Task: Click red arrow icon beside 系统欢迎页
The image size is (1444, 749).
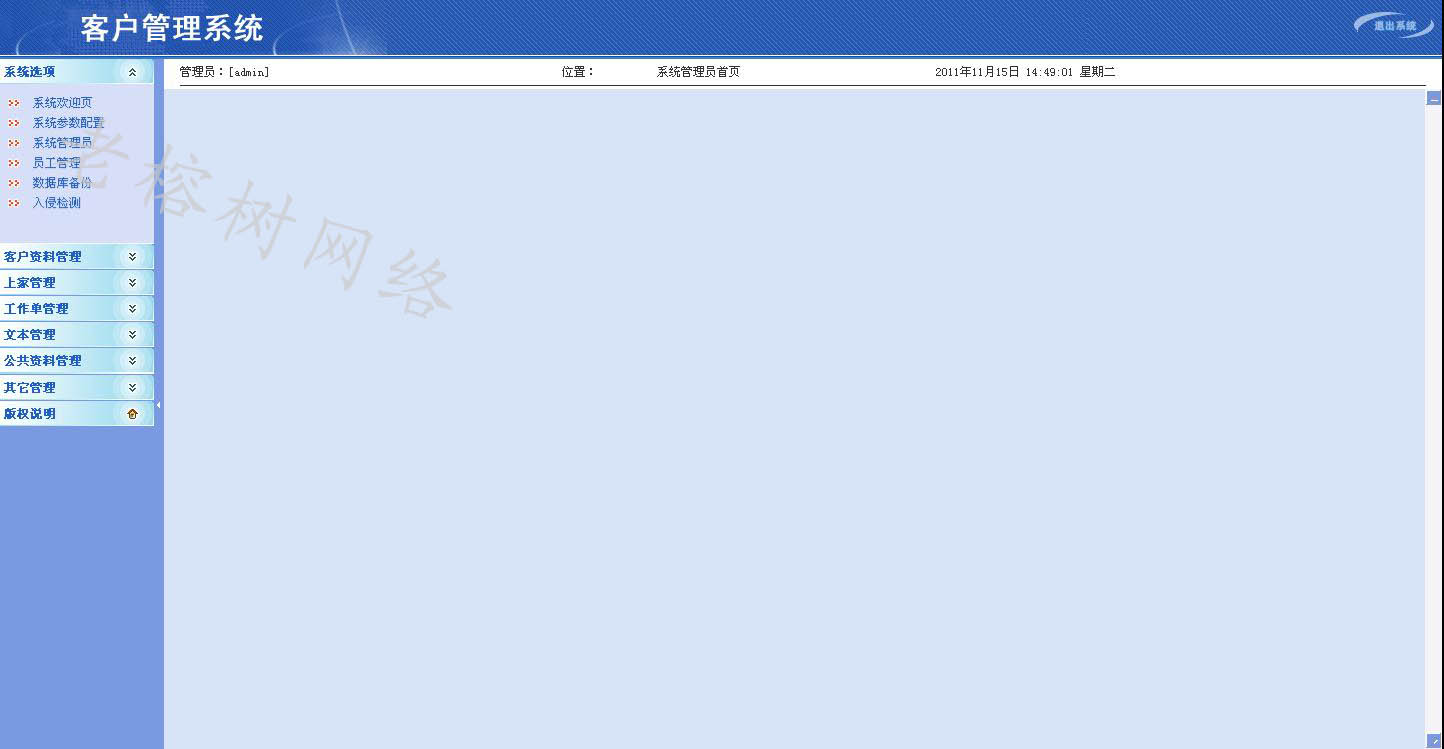Action: (14, 103)
